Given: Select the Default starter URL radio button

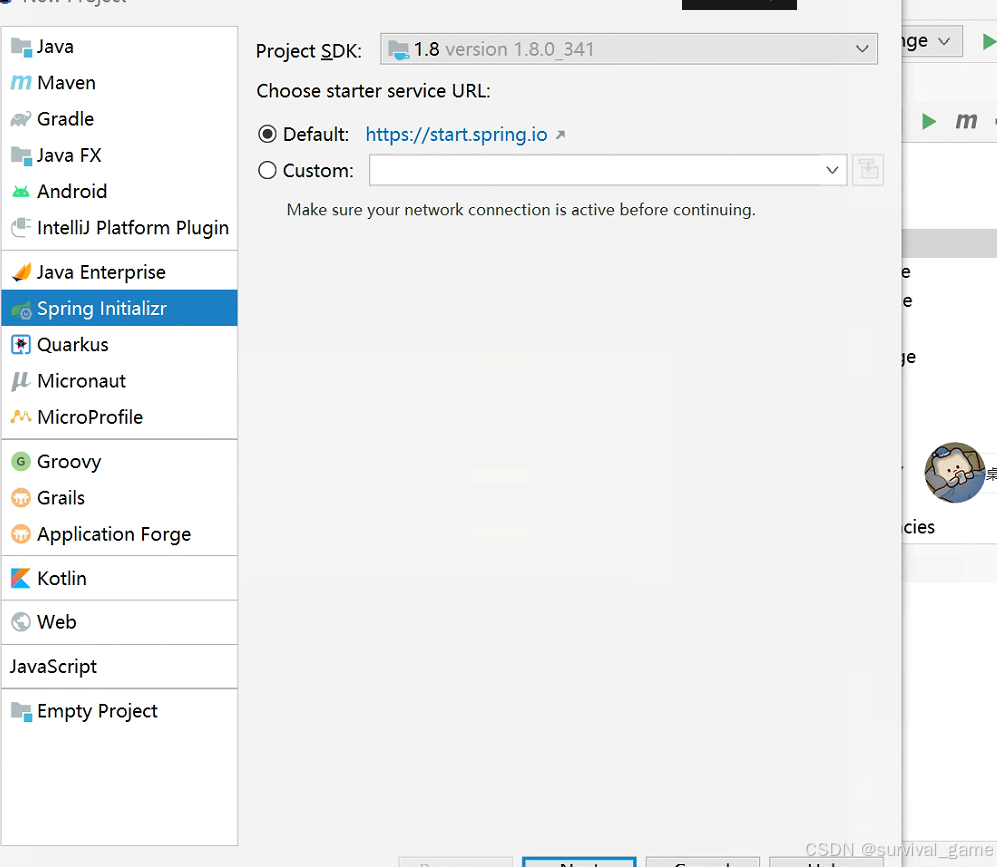Looking at the screenshot, I should [267, 134].
